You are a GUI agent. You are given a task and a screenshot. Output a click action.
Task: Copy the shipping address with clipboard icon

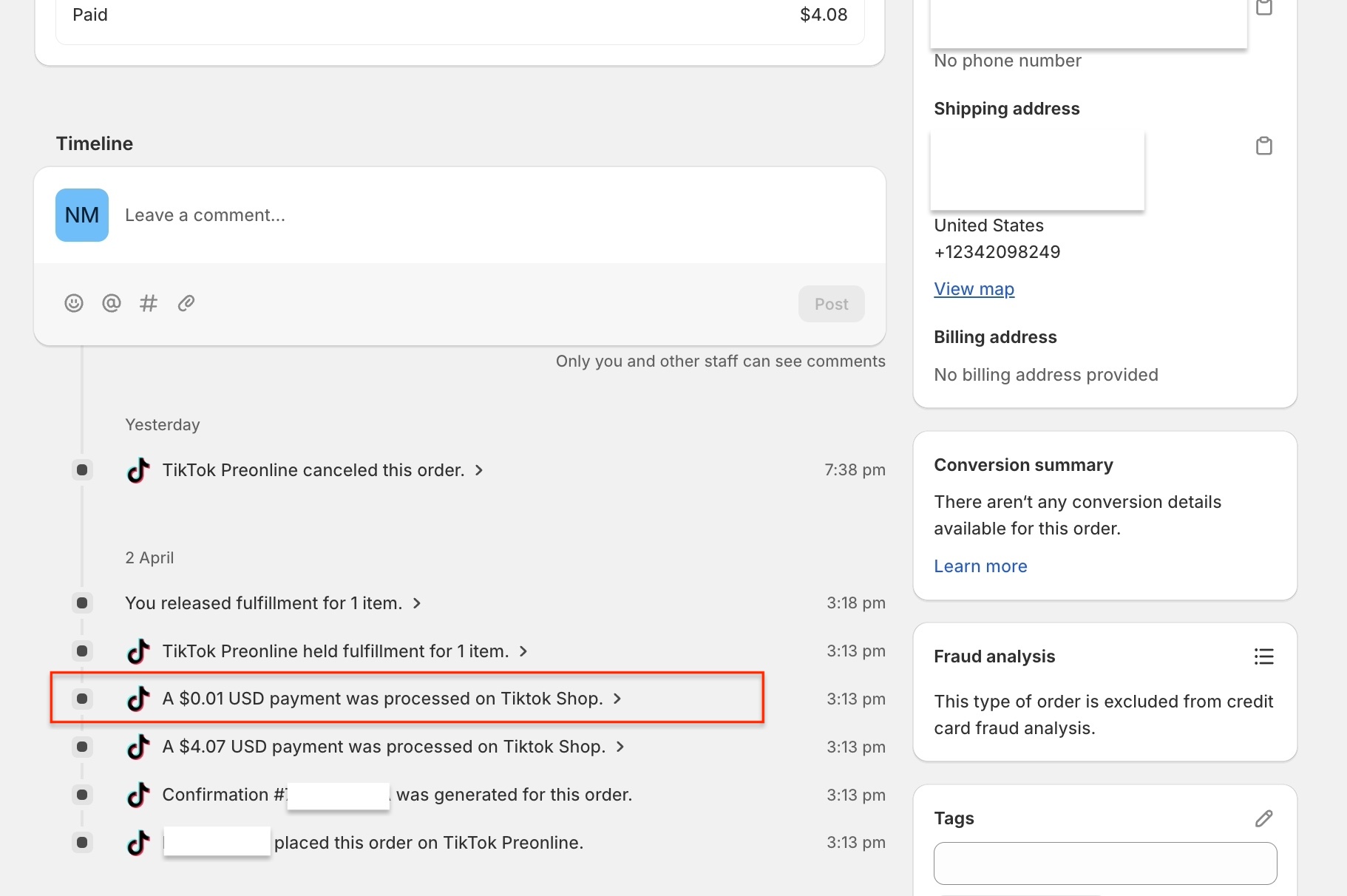(x=1264, y=146)
